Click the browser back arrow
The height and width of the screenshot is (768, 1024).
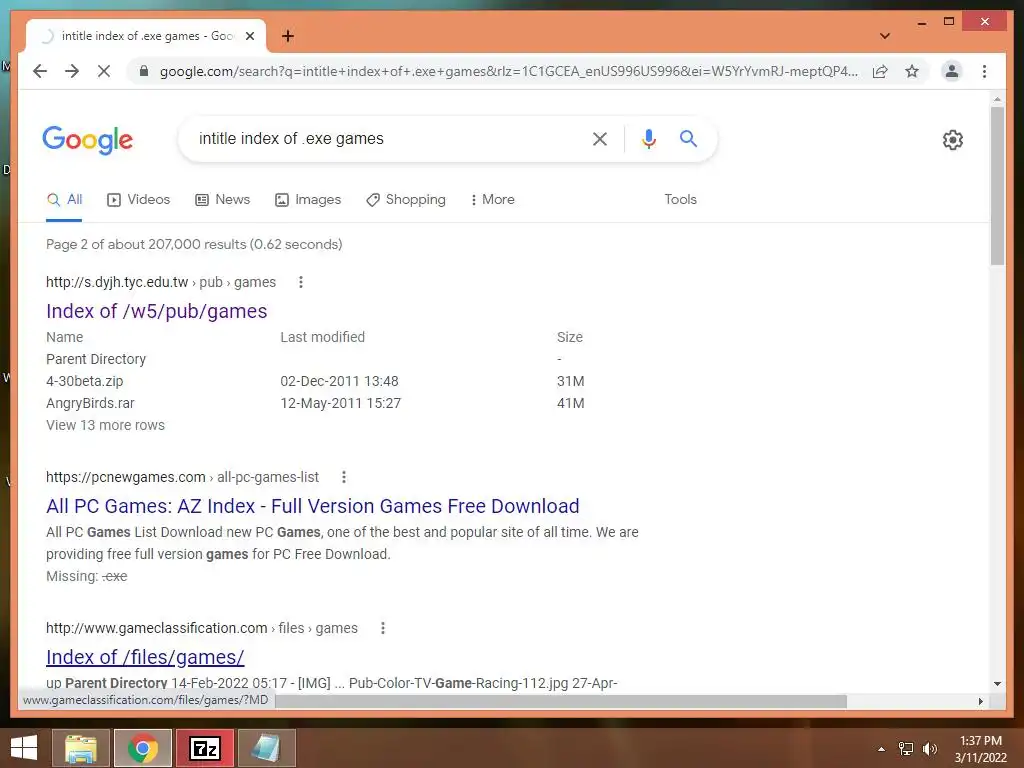tap(40, 71)
